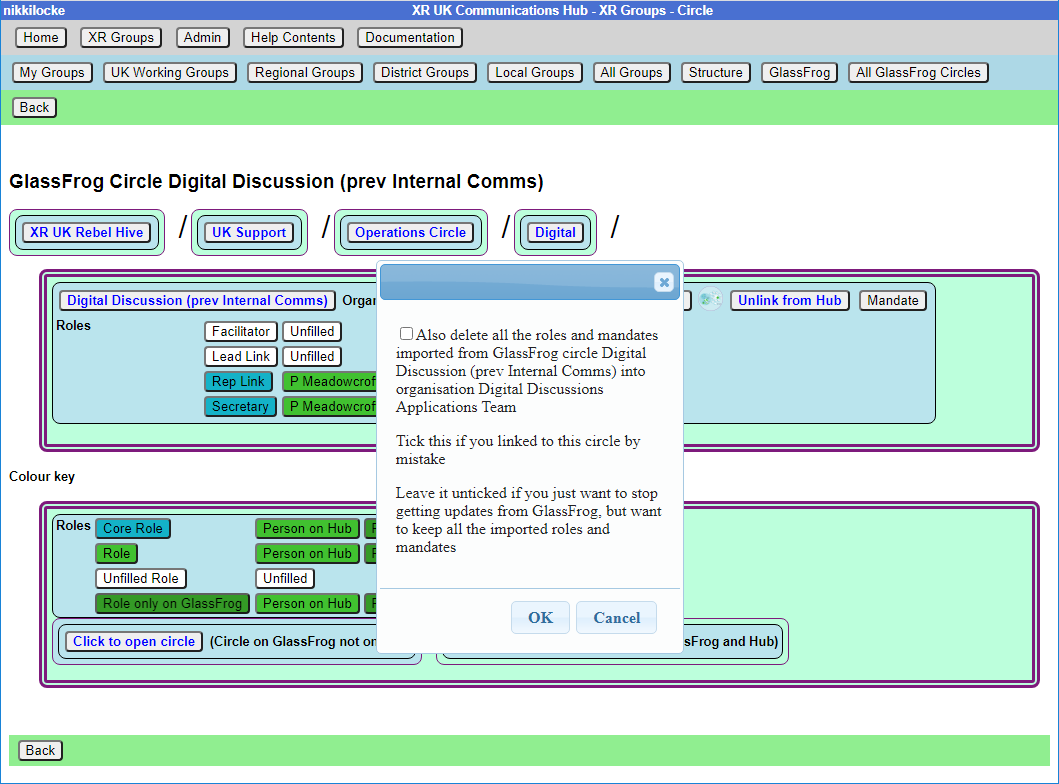Select the Rep Link role

click(x=238, y=382)
